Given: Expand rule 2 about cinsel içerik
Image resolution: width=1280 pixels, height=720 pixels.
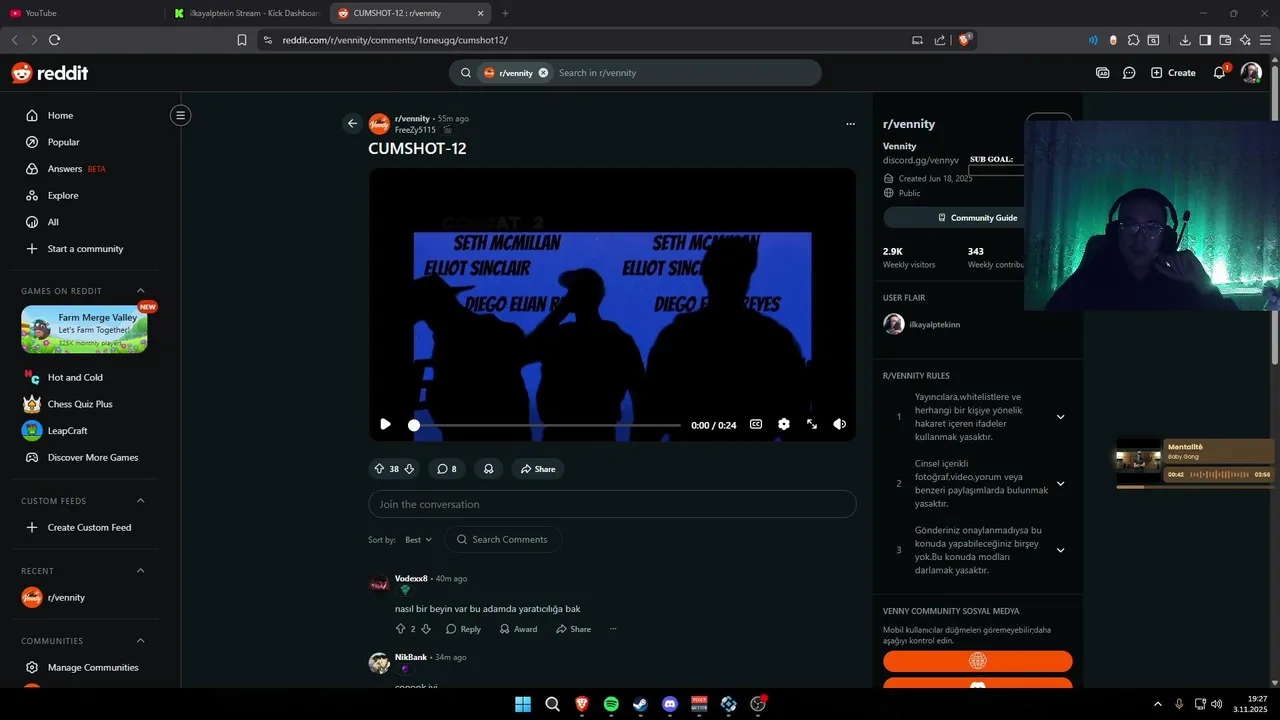Looking at the screenshot, I should tap(1060, 484).
